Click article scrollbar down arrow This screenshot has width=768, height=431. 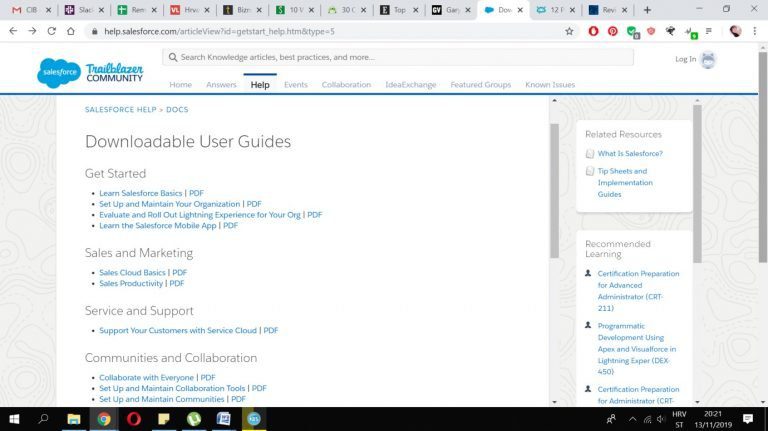(554, 402)
